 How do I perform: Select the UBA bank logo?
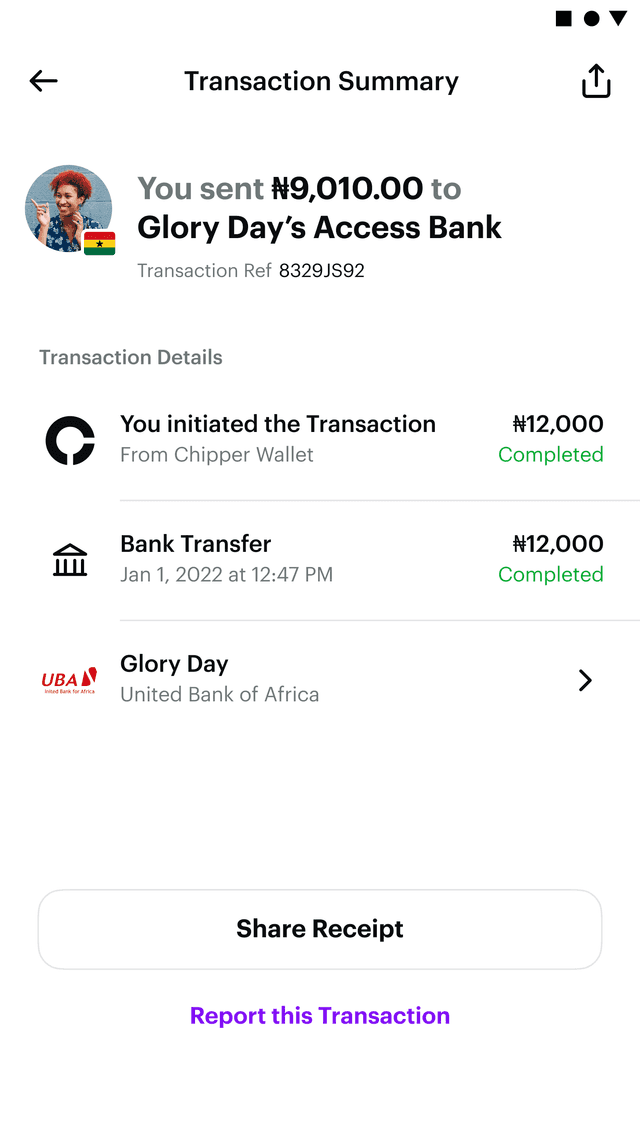[x=69, y=680]
